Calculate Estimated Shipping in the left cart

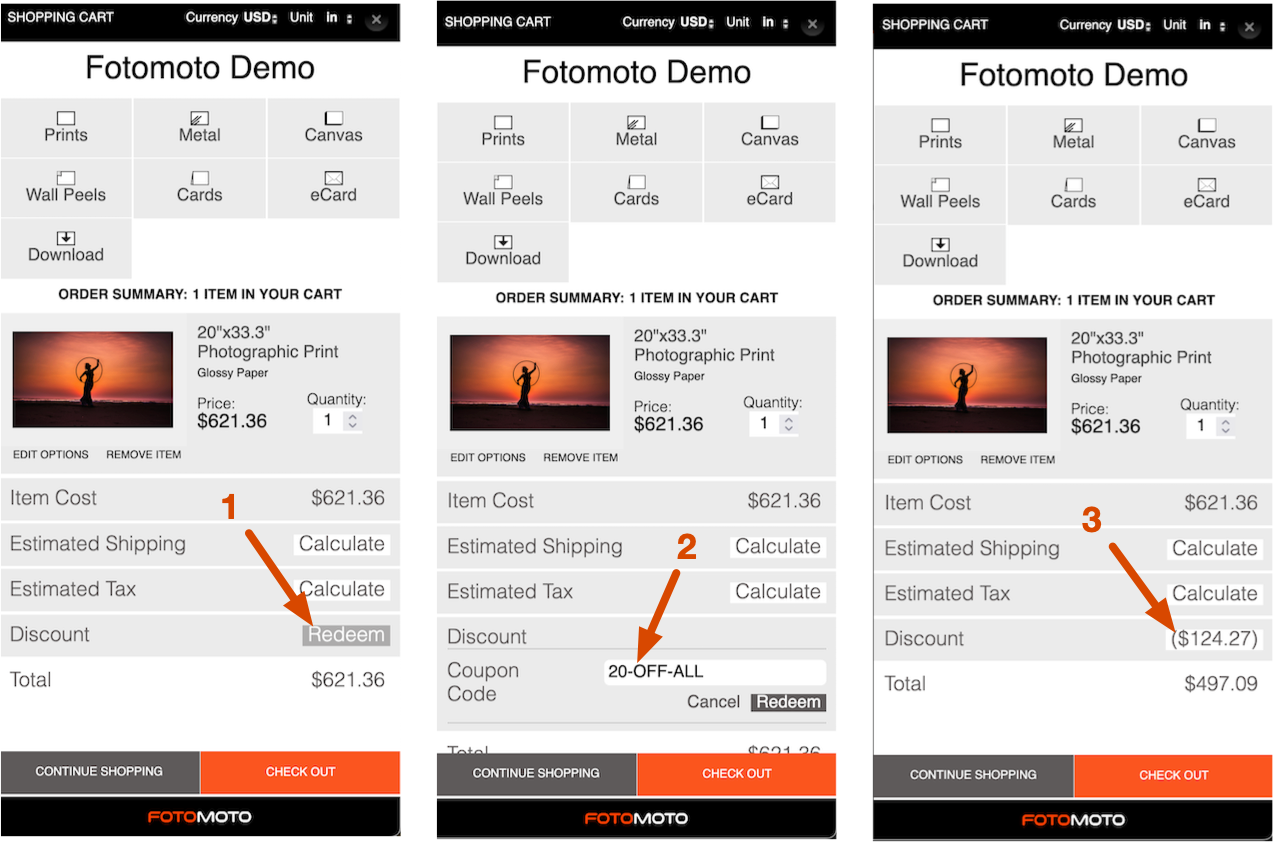(x=342, y=544)
